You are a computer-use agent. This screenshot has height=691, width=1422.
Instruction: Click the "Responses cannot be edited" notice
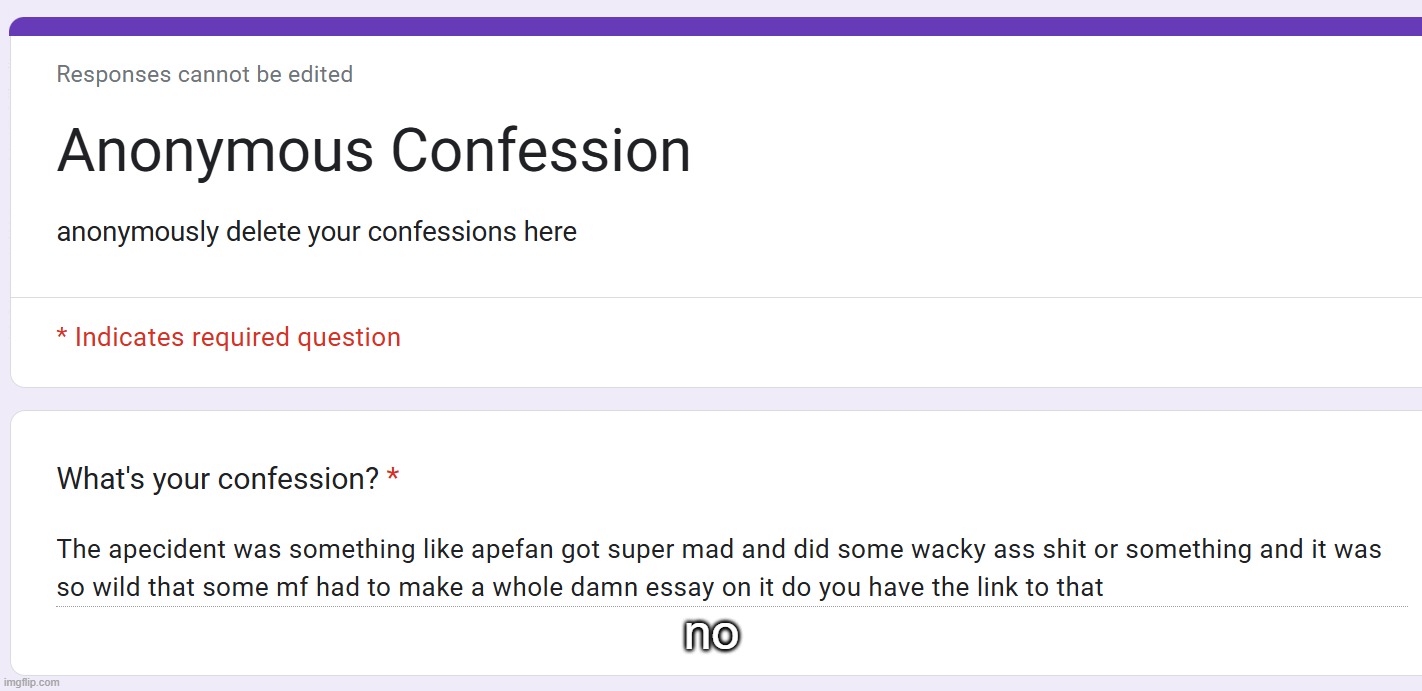[204, 74]
